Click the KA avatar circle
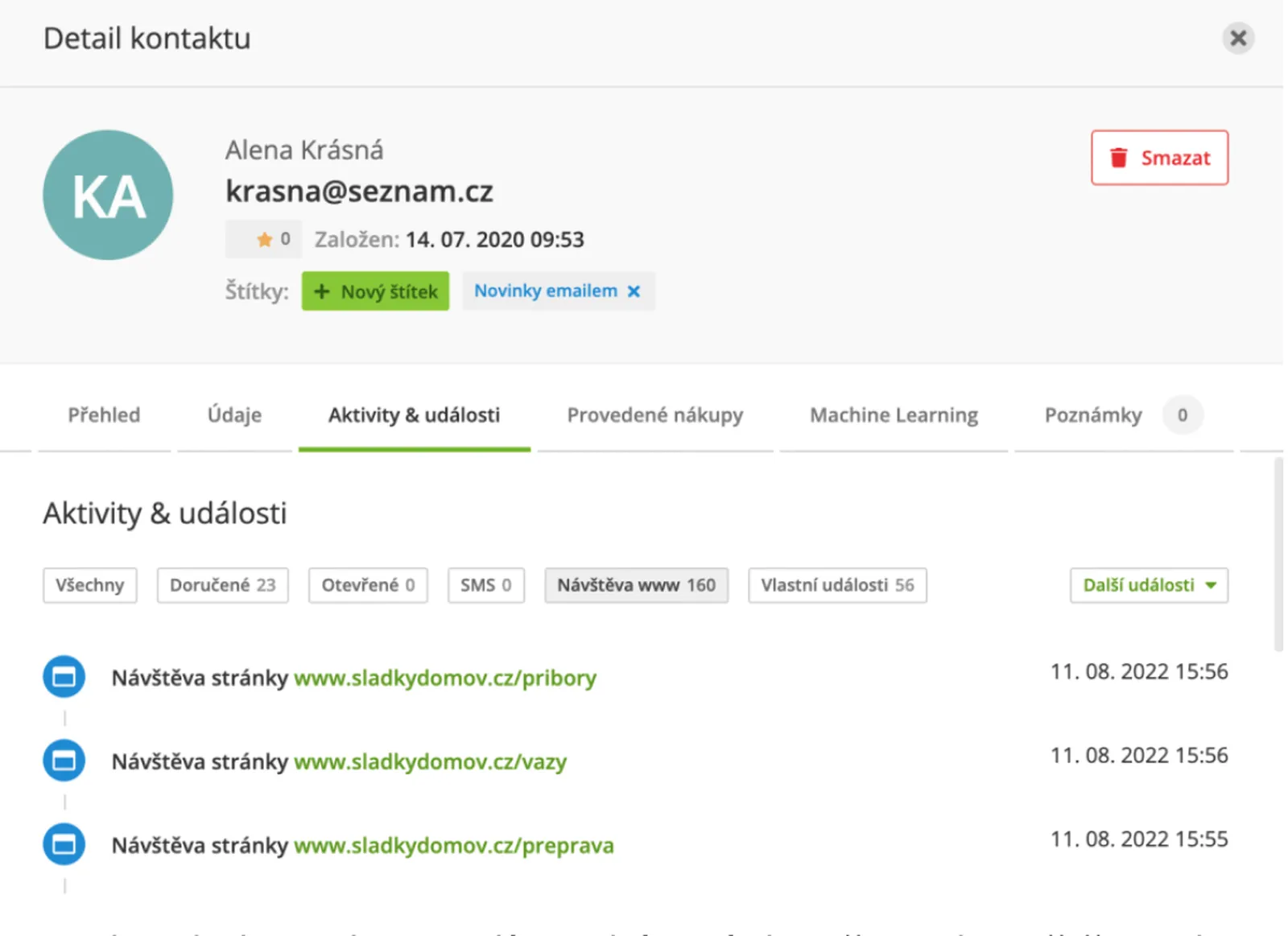Viewport: 1288px width, 936px height. point(108,196)
